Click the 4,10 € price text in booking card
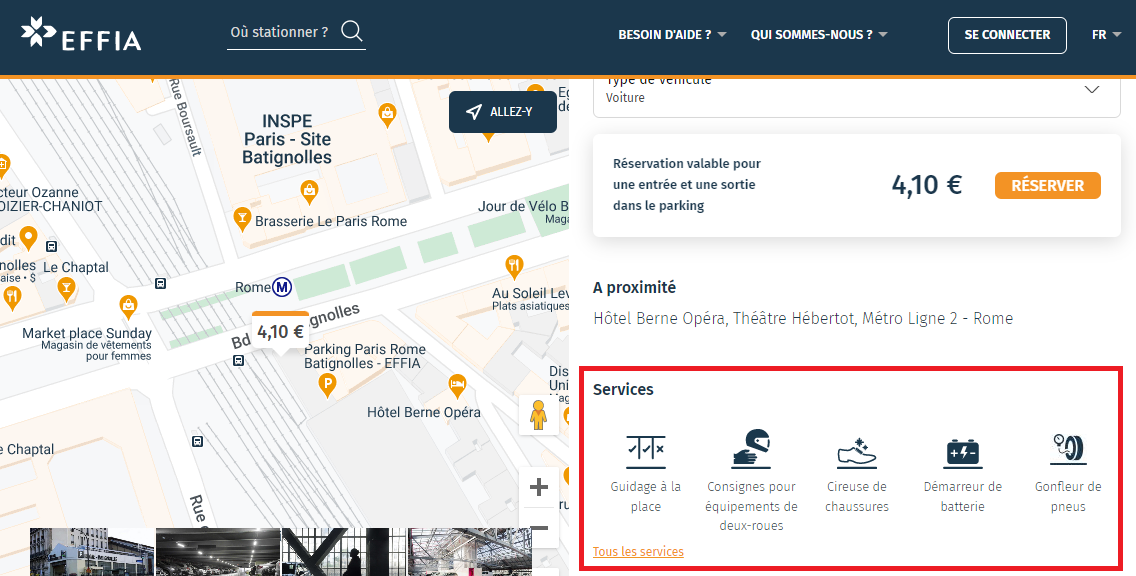Image resolution: width=1136 pixels, height=576 pixels. click(x=927, y=185)
